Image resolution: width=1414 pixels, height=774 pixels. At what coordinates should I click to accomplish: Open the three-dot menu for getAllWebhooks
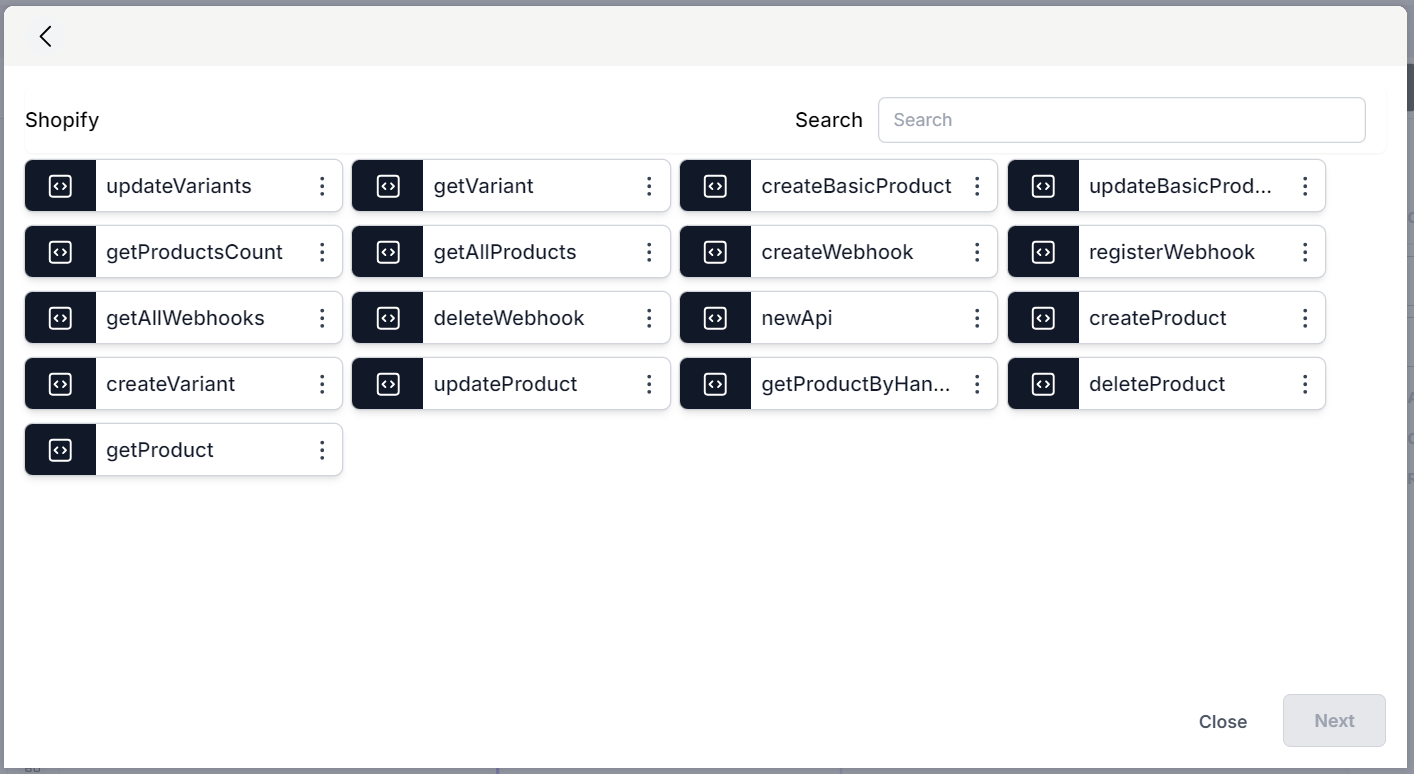click(x=322, y=318)
